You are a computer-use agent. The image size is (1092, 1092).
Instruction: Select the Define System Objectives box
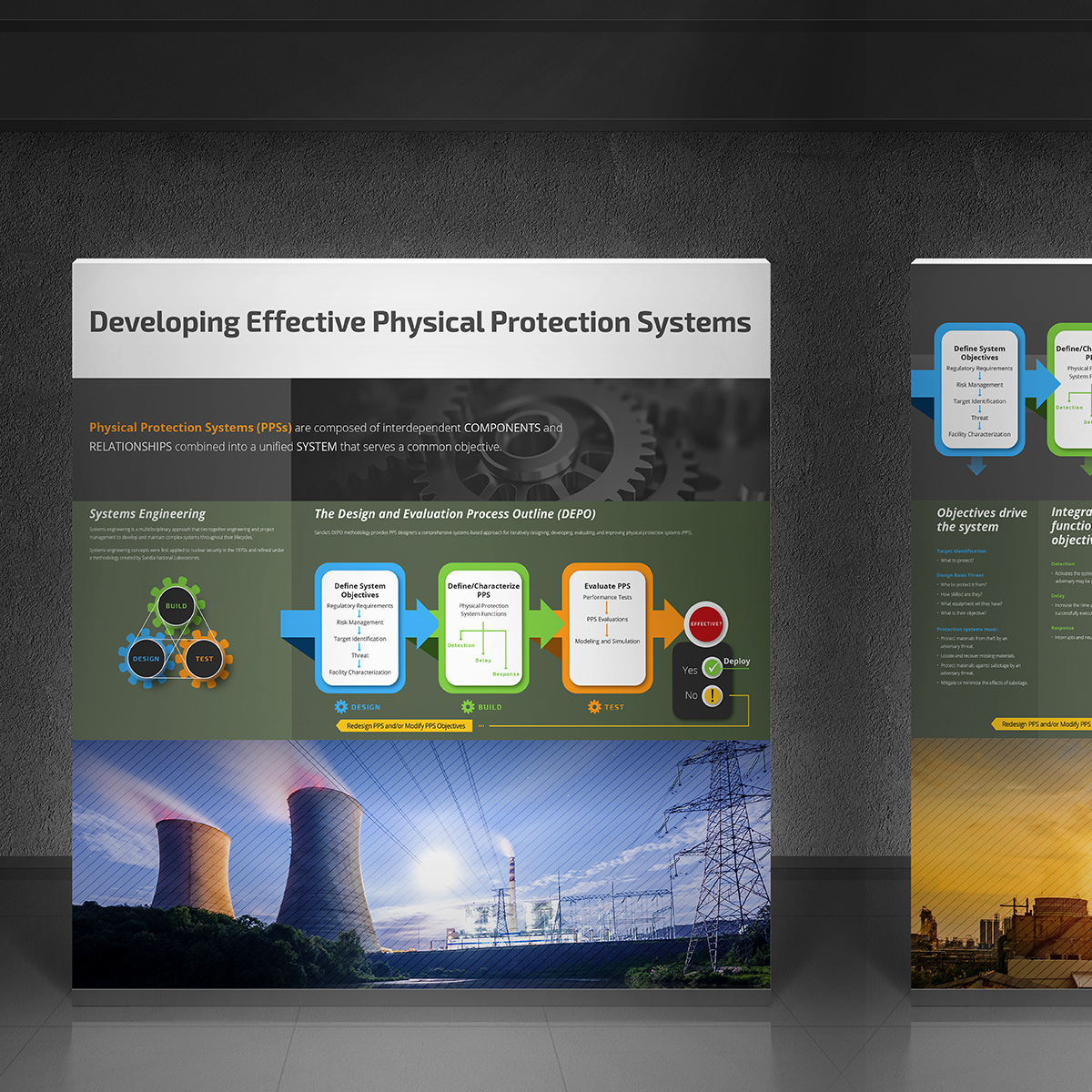[x=359, y=628]
